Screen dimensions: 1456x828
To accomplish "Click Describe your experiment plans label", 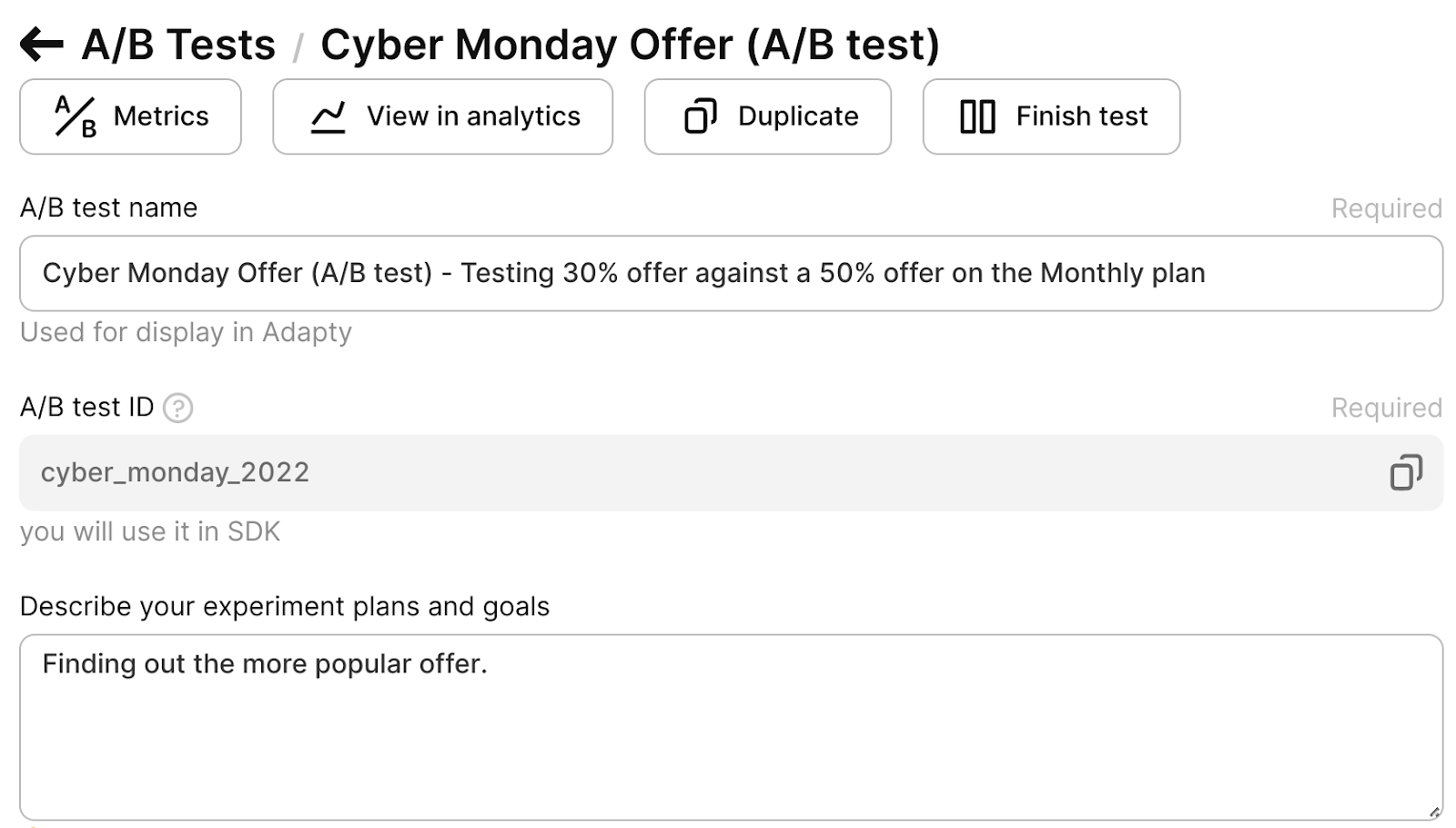I will 285,607.
